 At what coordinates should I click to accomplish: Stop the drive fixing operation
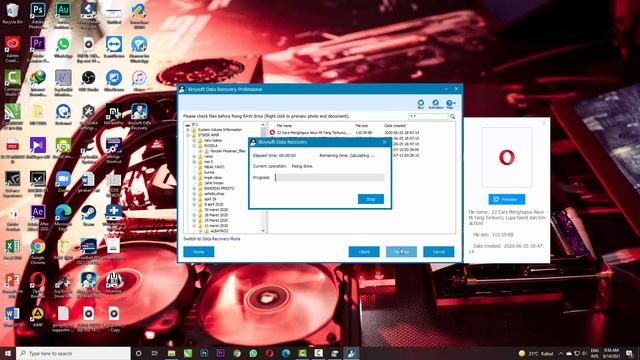pos(371,199)
